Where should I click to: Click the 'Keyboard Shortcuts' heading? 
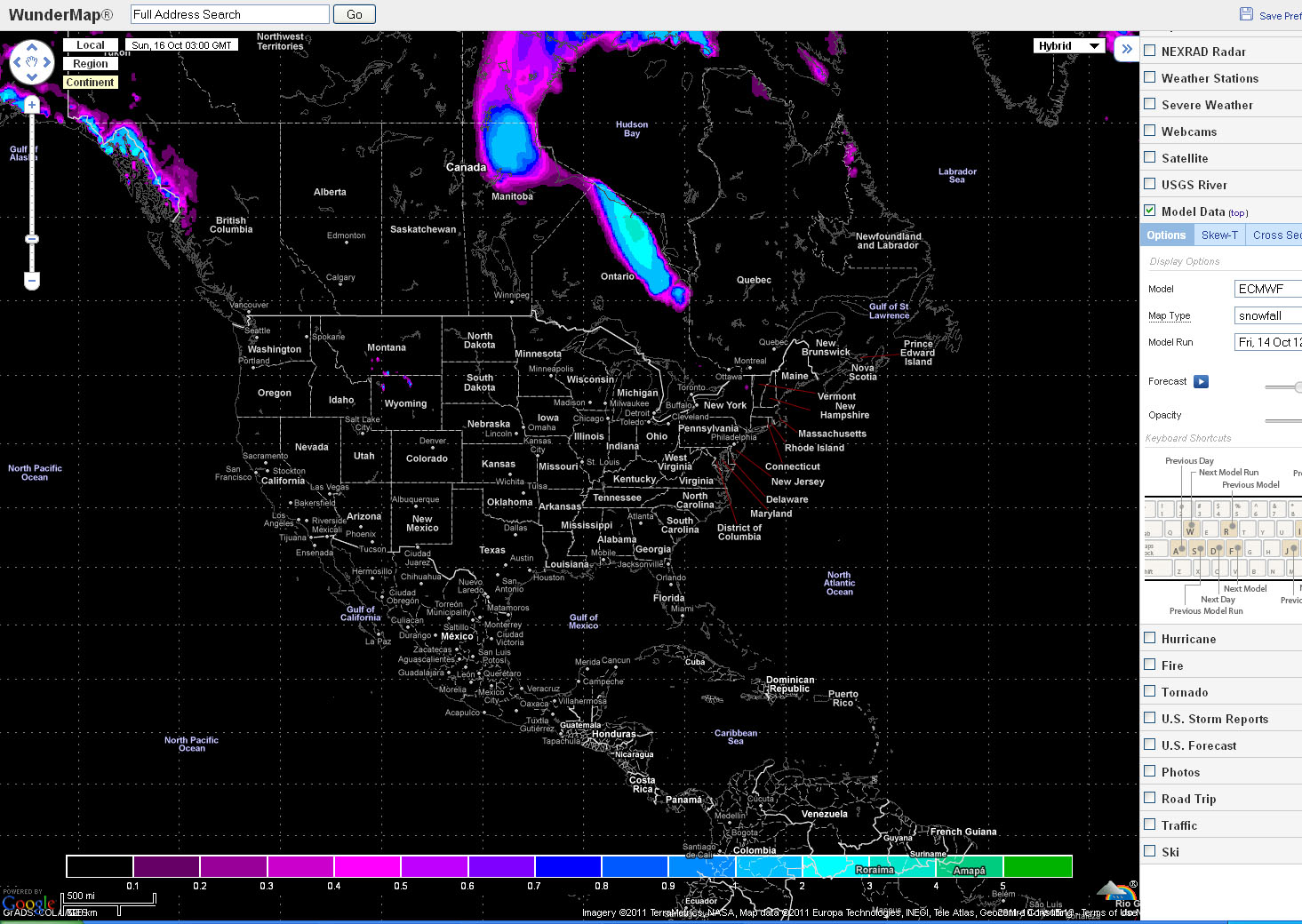(x=1188, y=439)
